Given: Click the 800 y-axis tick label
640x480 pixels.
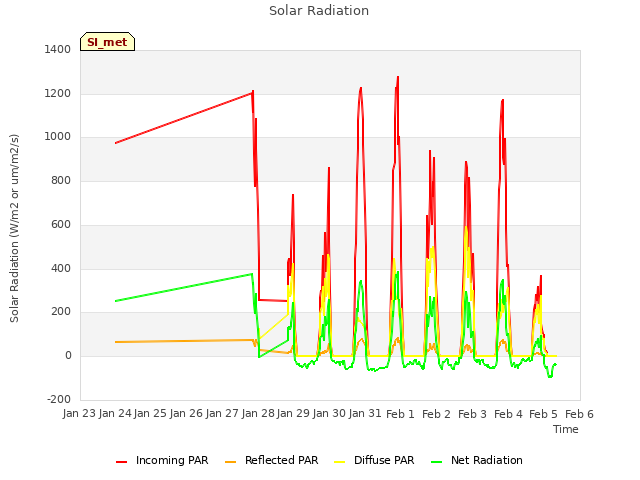Looking at the screenshot, I should point(61,180).
